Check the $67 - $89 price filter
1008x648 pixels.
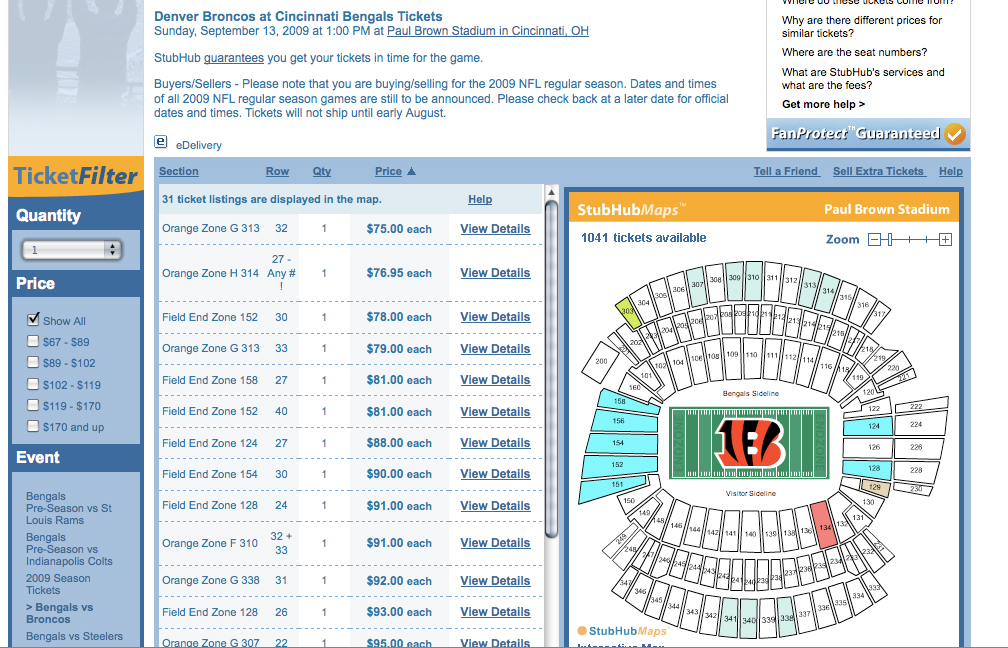point(33,341)
